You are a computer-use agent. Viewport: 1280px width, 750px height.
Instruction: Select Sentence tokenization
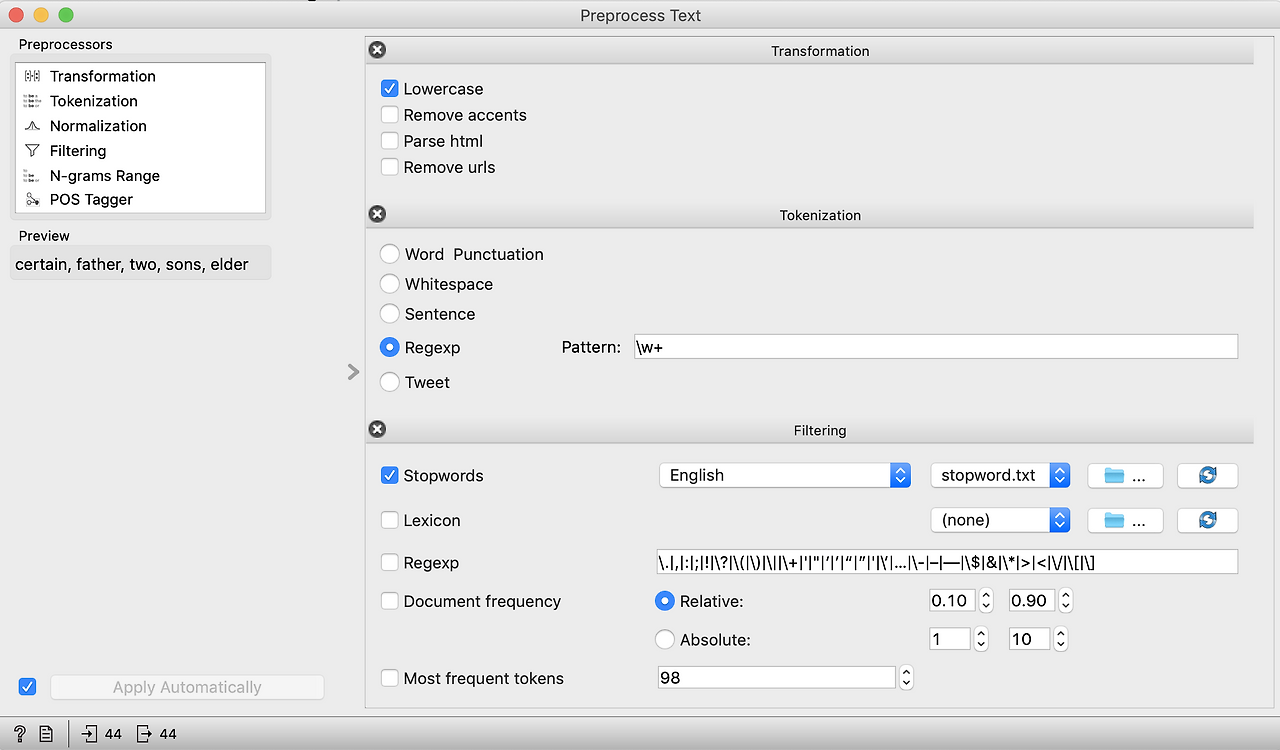(x=390, y=314)
